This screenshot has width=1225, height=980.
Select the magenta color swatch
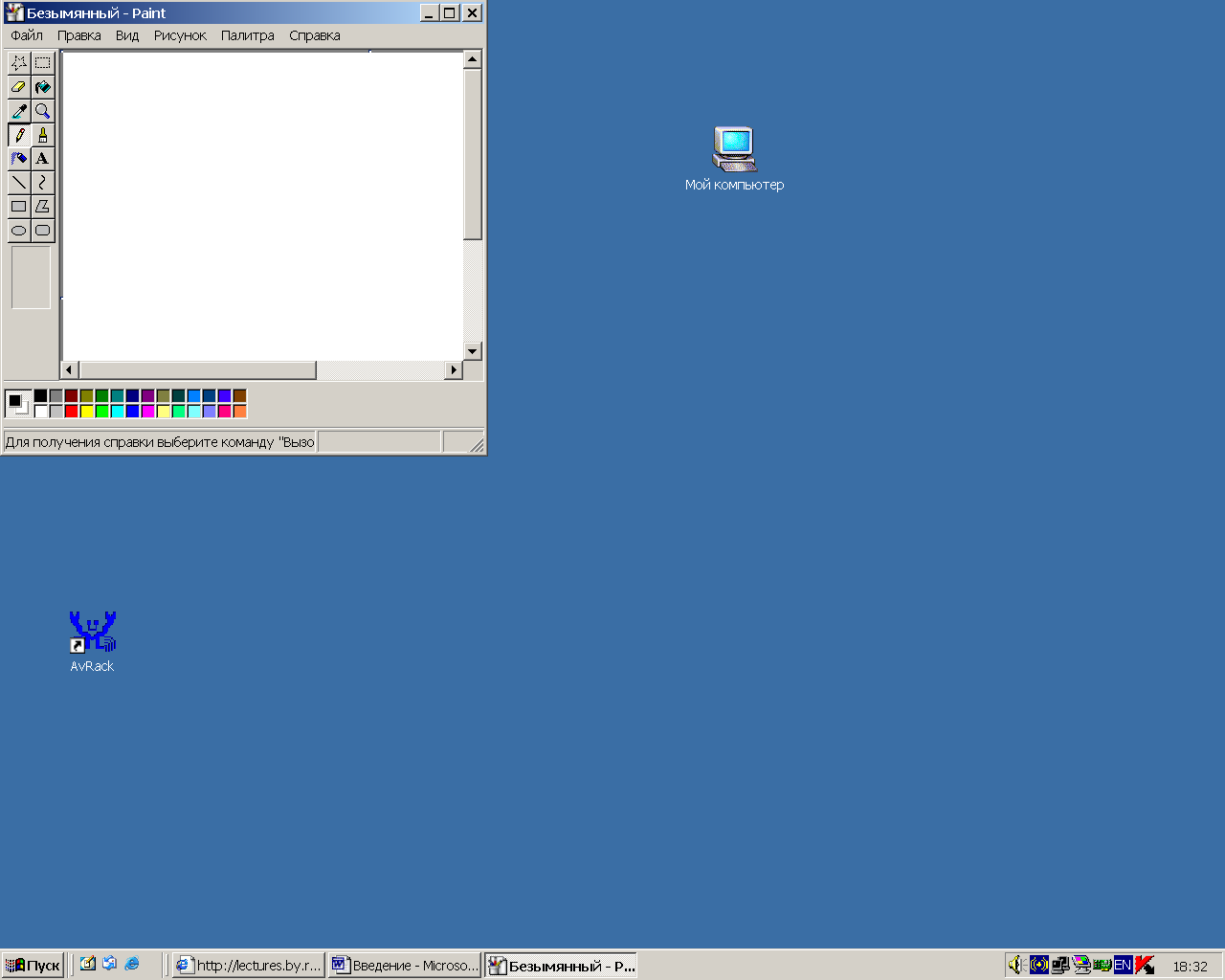tap(148, 411)
